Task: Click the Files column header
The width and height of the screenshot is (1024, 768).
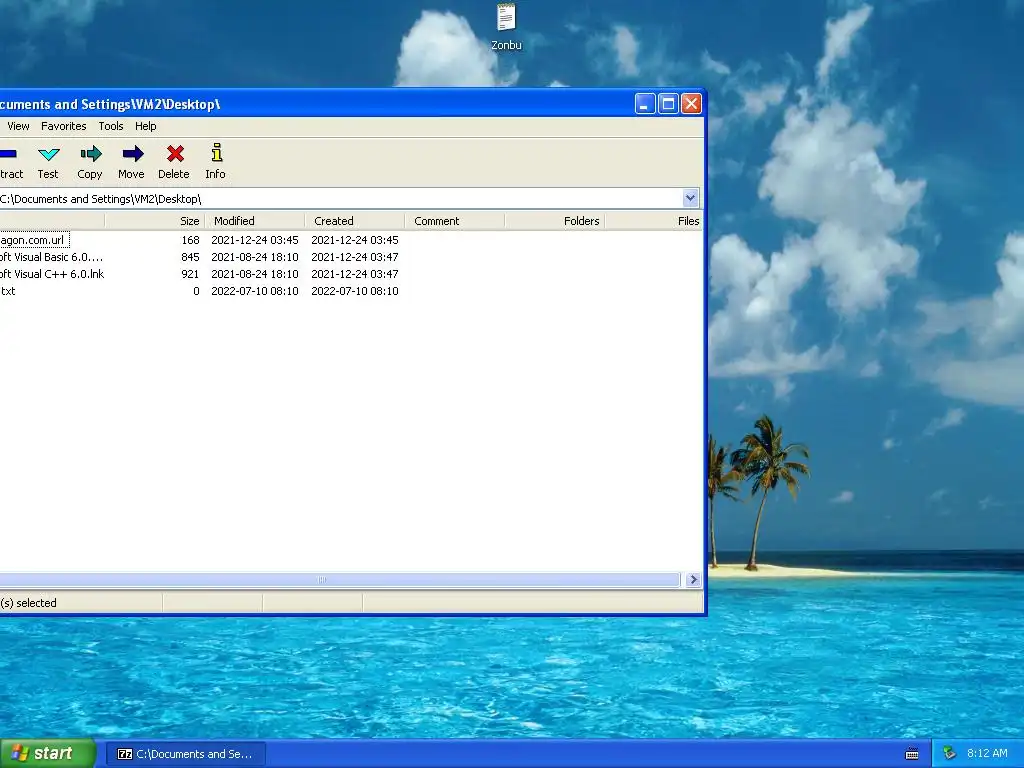Action: pyautogui.click(x=654, y=221)
